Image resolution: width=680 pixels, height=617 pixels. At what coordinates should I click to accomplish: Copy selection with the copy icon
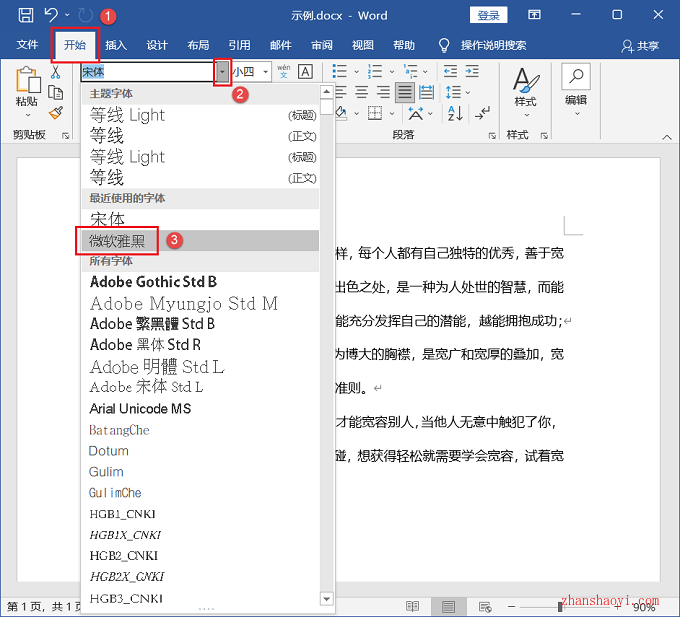coord(56,93)
